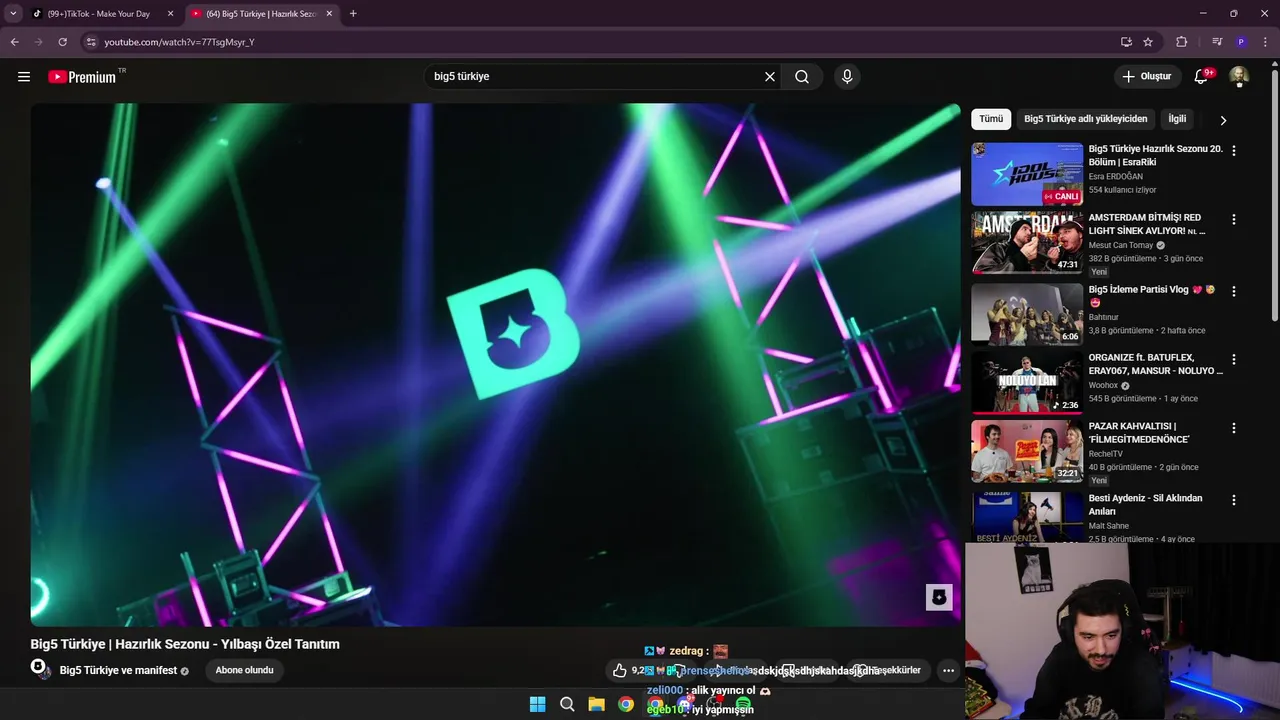
Task: Open options for Besti Aydeniz video
Action: point(1234,500)
